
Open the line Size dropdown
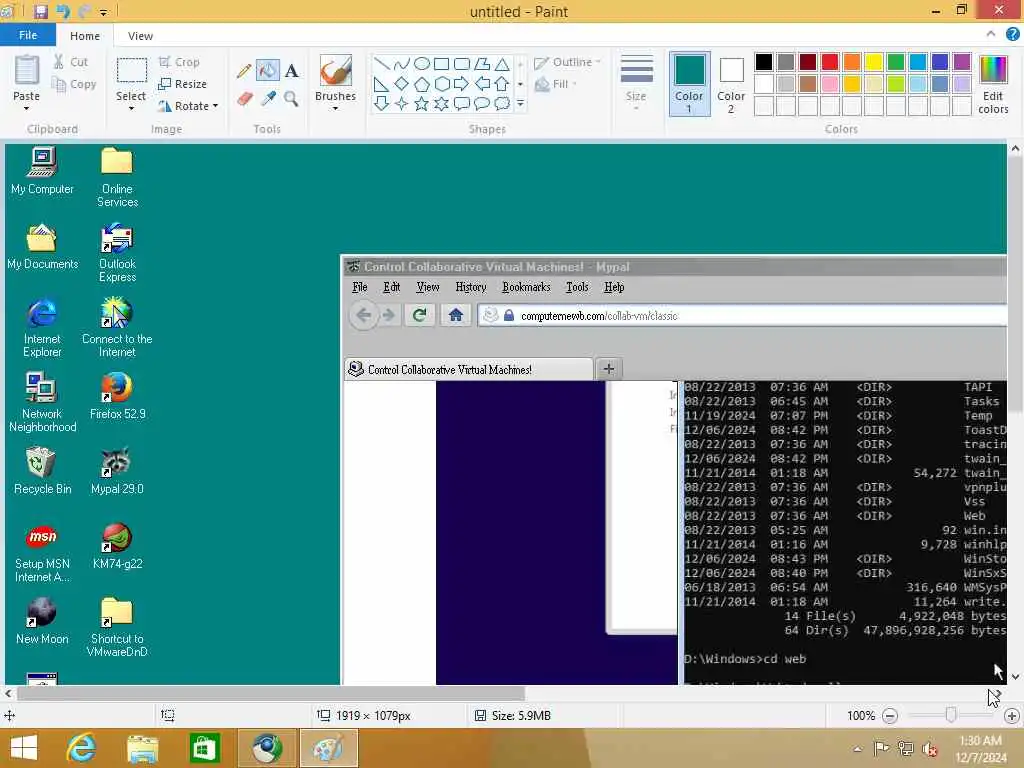[x=636, y=84]
